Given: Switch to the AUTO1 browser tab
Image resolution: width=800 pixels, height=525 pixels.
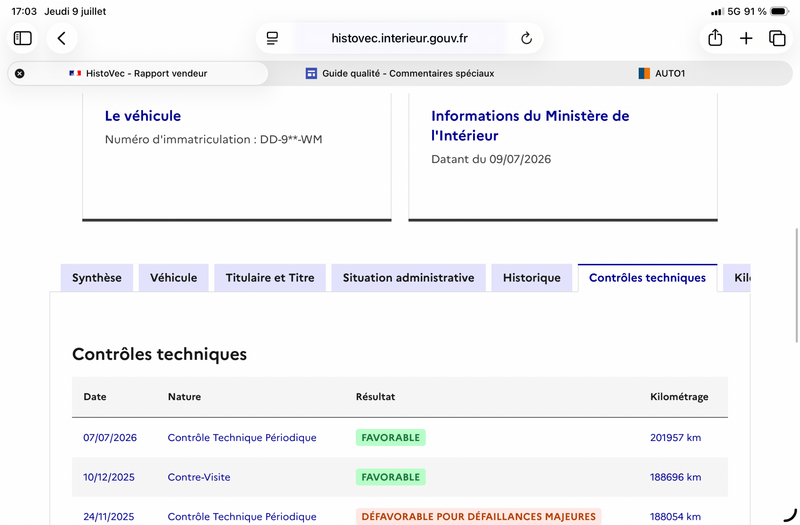Looking at the screenshot, I should tap(662, 73).
